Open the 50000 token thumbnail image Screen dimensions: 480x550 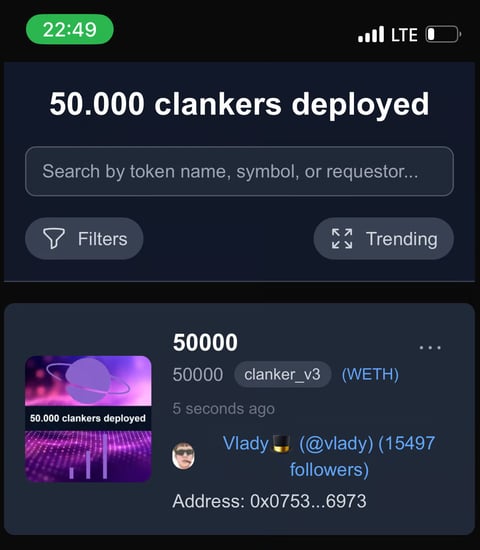click(88, 419)
